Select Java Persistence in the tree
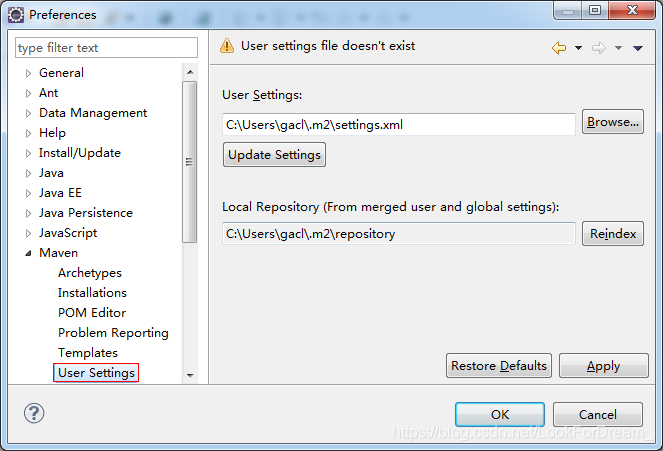 [x=86, y=213]
